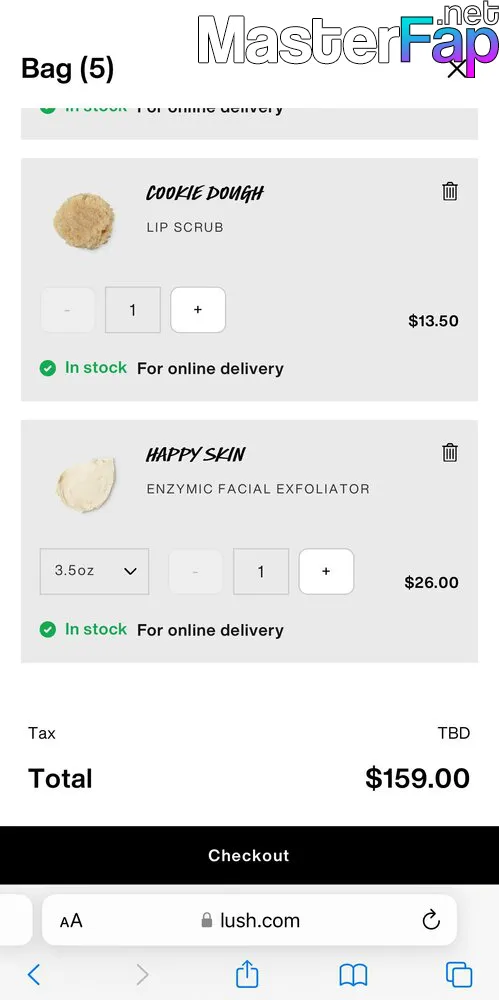Reload the lush.com page
Viewport: 499px width, 1000px height.
click(431, 920)
